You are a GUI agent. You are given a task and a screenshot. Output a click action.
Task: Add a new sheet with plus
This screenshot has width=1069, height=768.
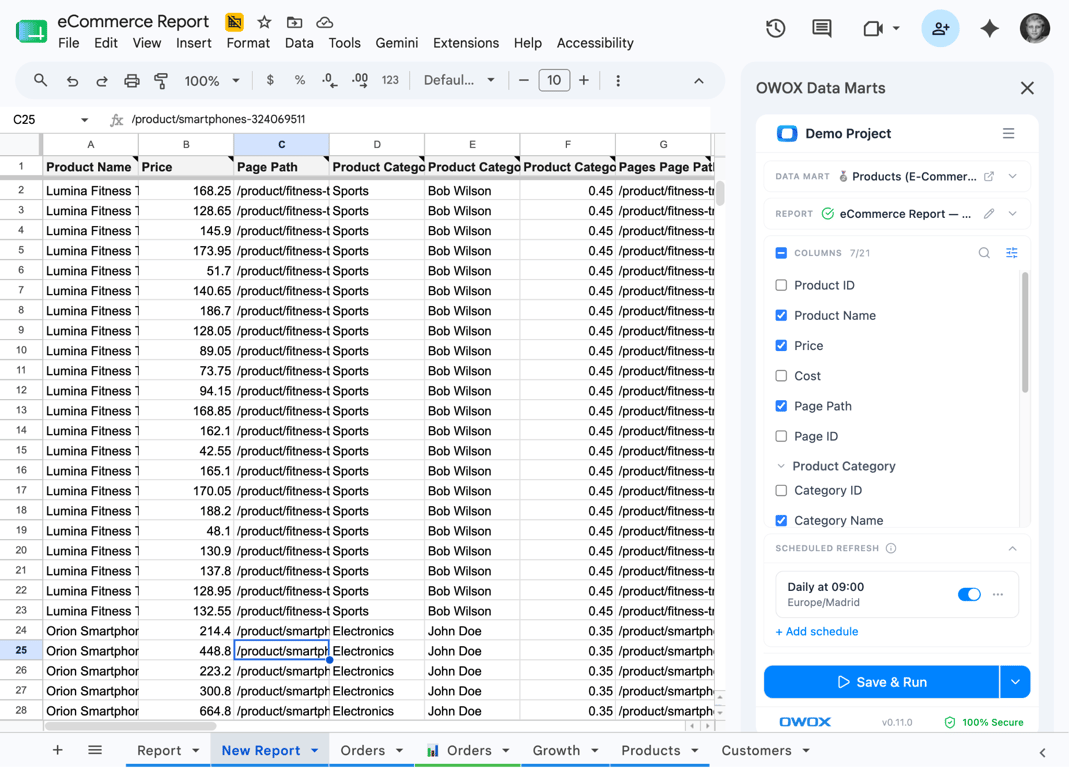click(x=58, y=750)
